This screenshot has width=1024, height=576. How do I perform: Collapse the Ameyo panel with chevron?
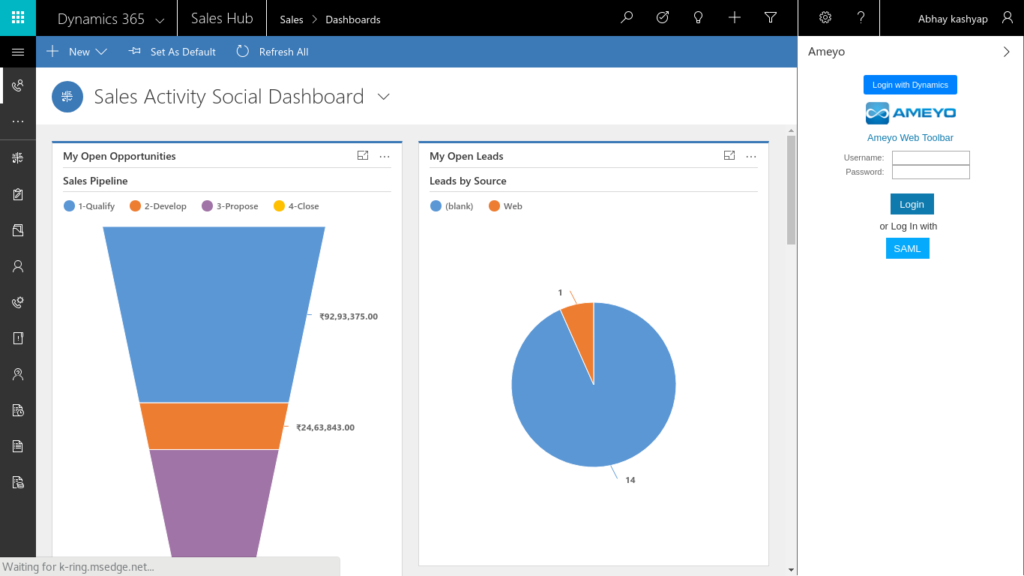pyautogui.click(x=1006, y=52)
